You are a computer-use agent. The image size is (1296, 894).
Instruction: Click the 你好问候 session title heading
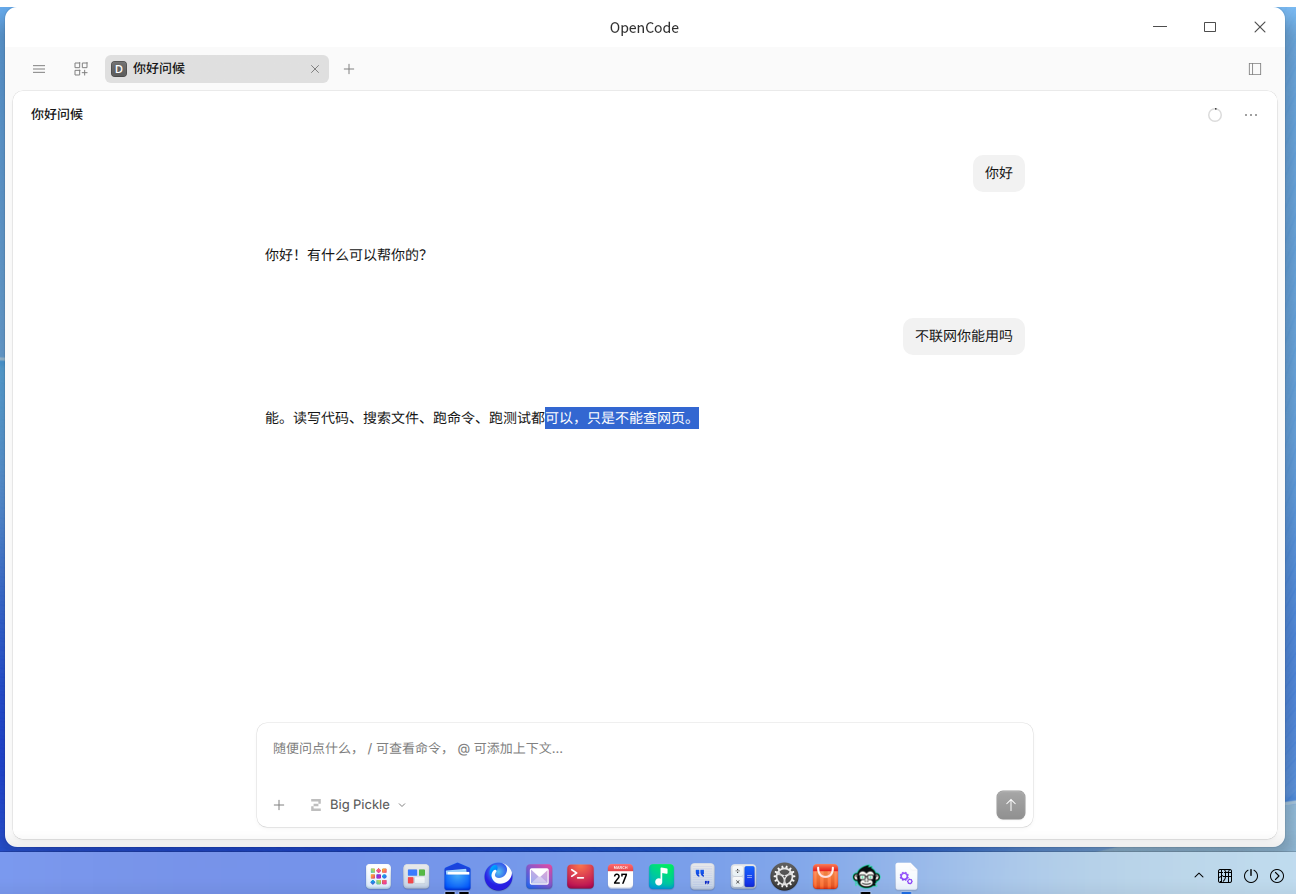(x=57, y=115)
